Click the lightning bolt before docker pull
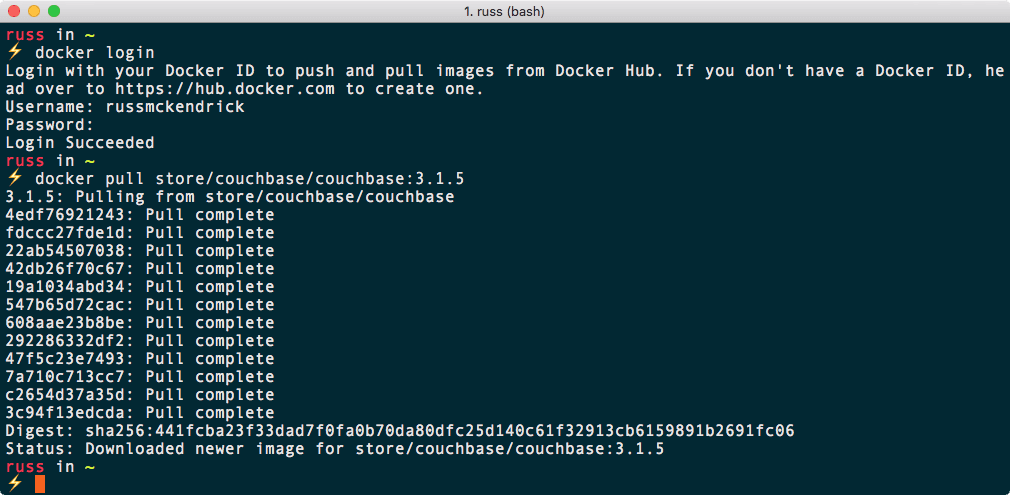1010x495 pixels. click(14, 179)
